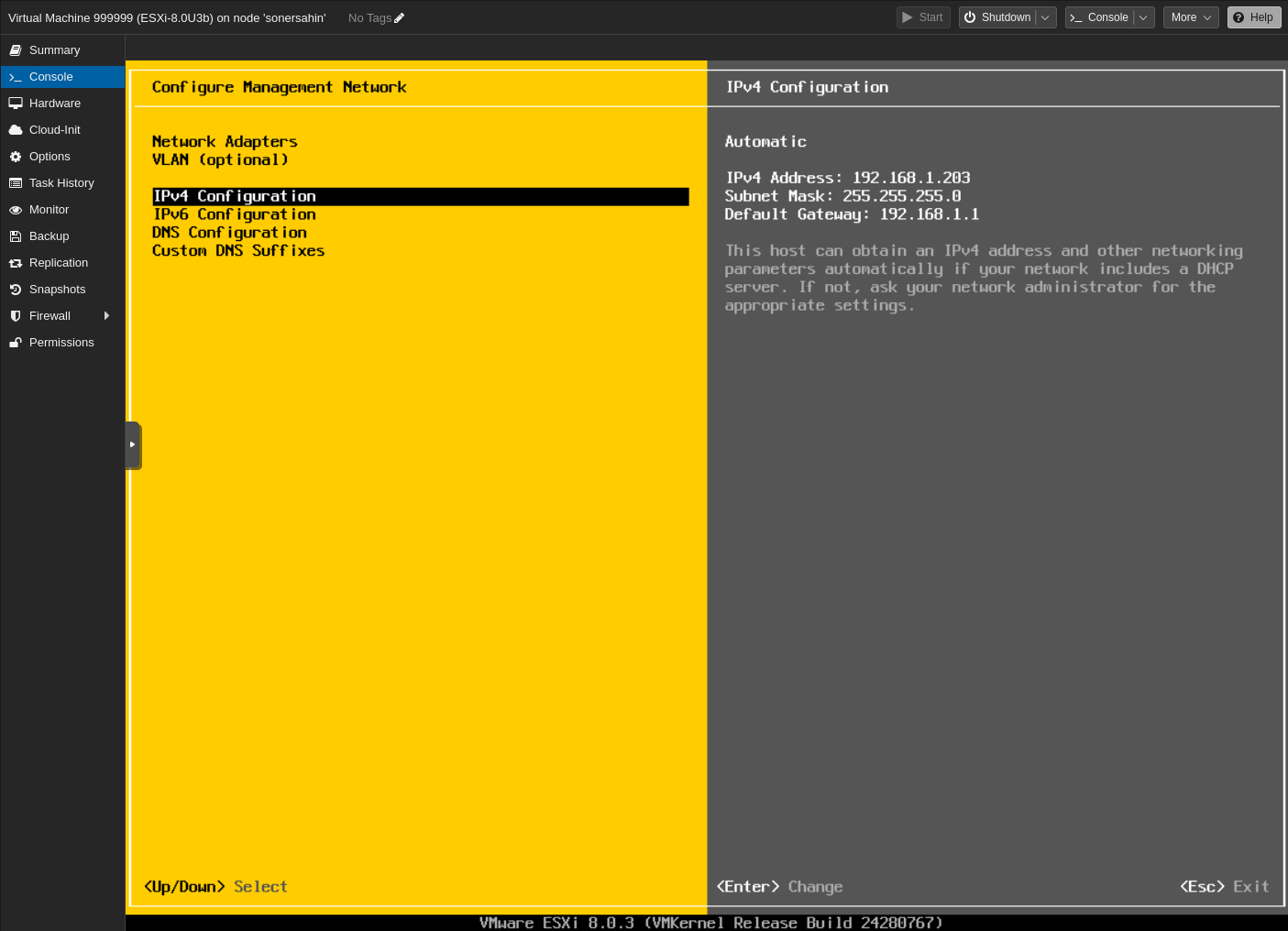The image size is (1288, 931).
Task: Open the Permissions unlock icon
Action: point(16,343)
